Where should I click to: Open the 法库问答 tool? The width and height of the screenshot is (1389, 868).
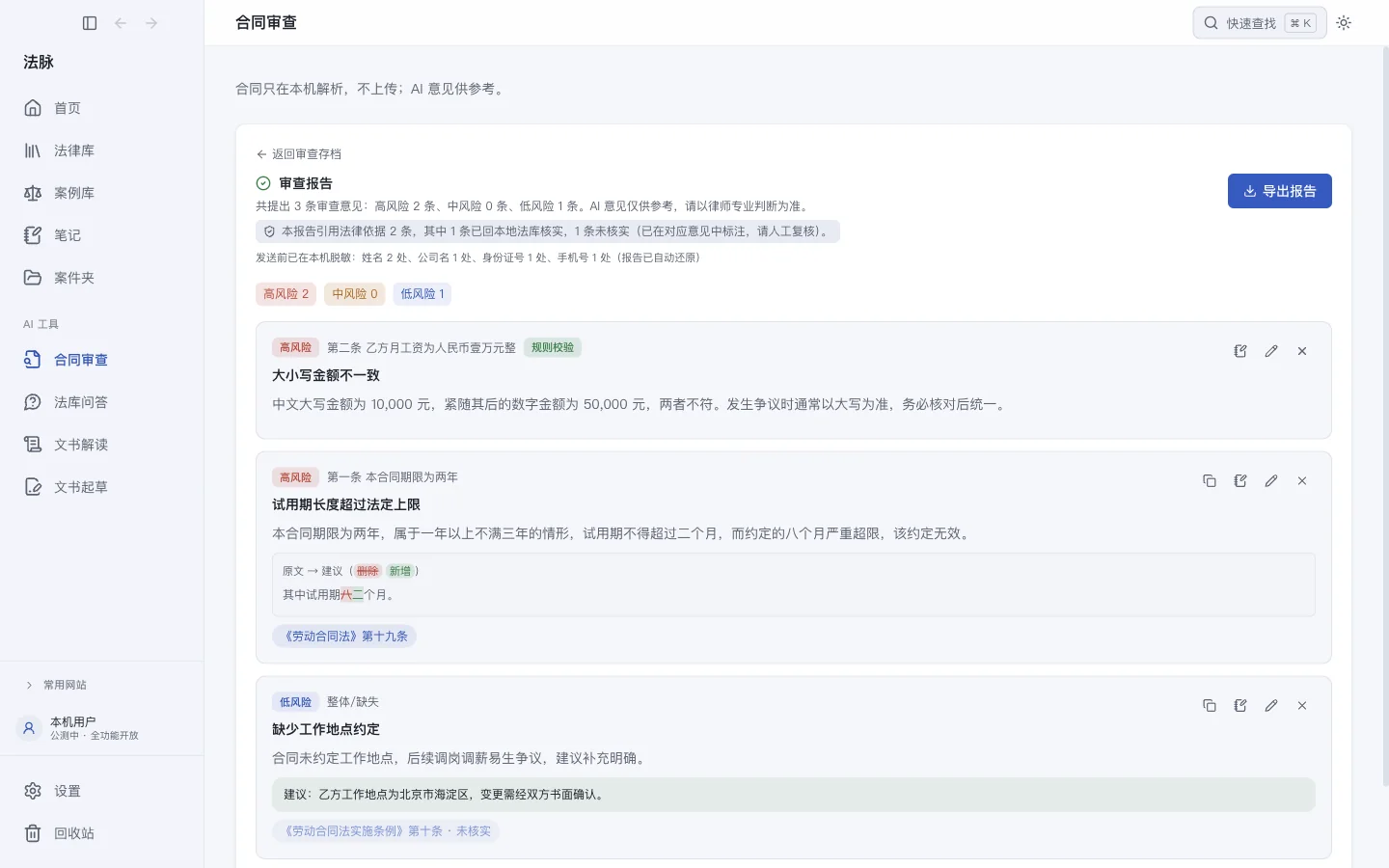101,402
